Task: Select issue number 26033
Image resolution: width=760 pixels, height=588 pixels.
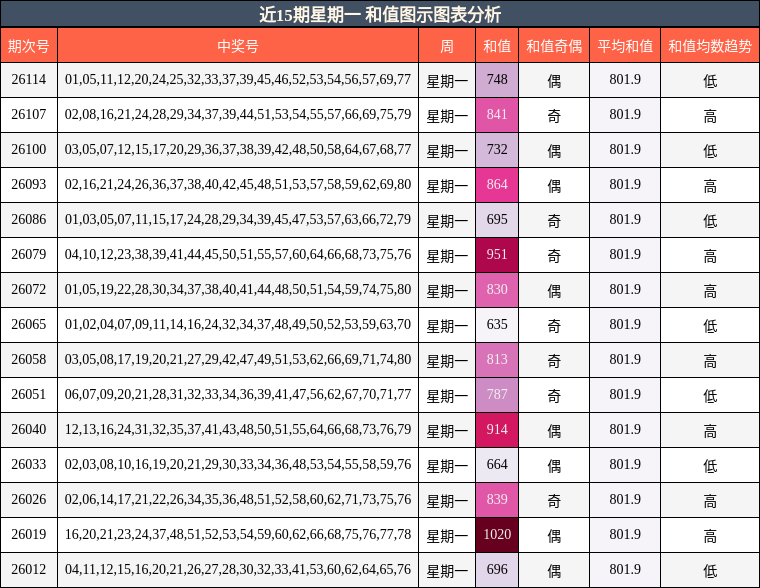Action: (29, 464)
